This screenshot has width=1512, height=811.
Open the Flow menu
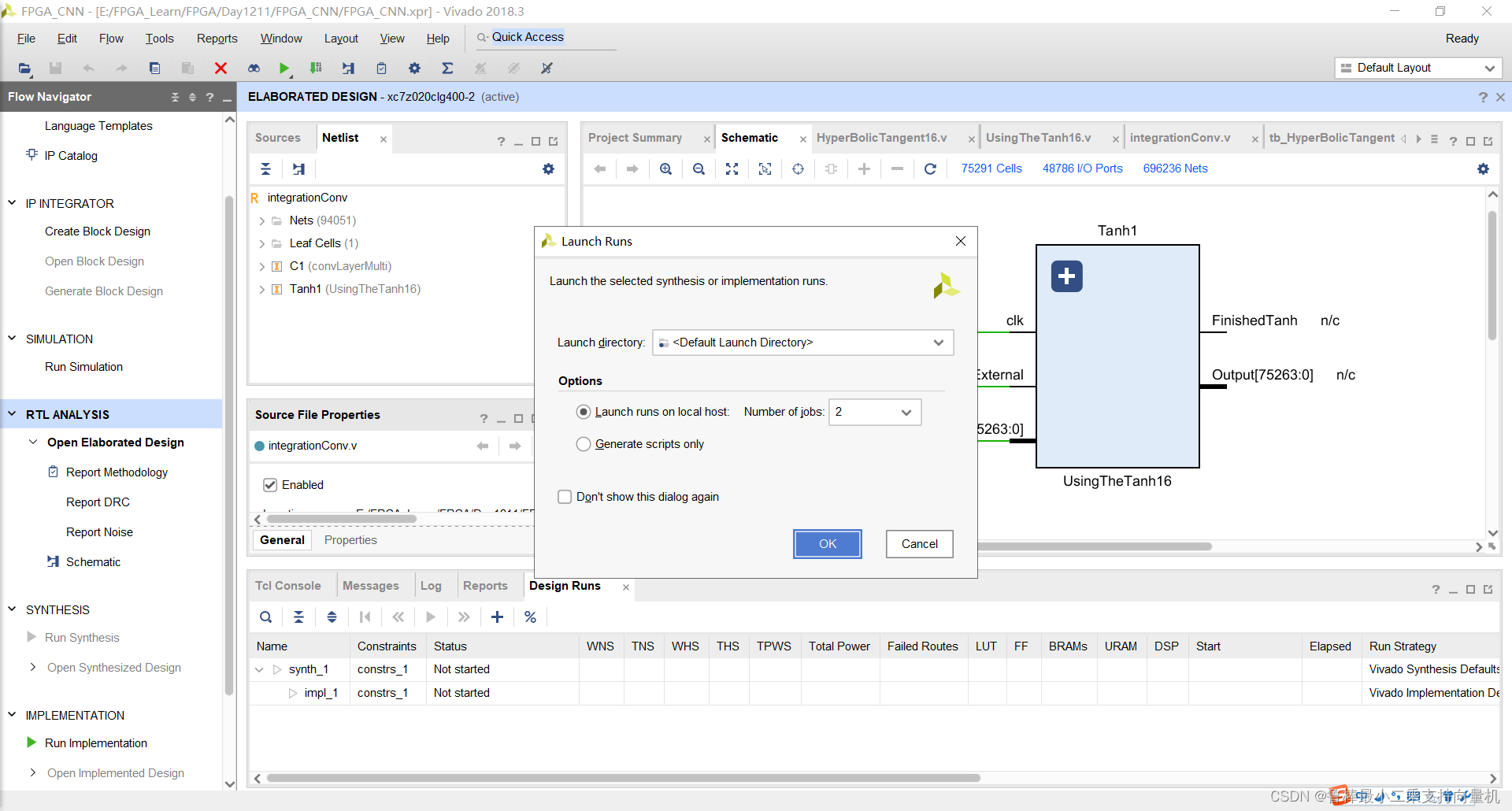(111, 39)
